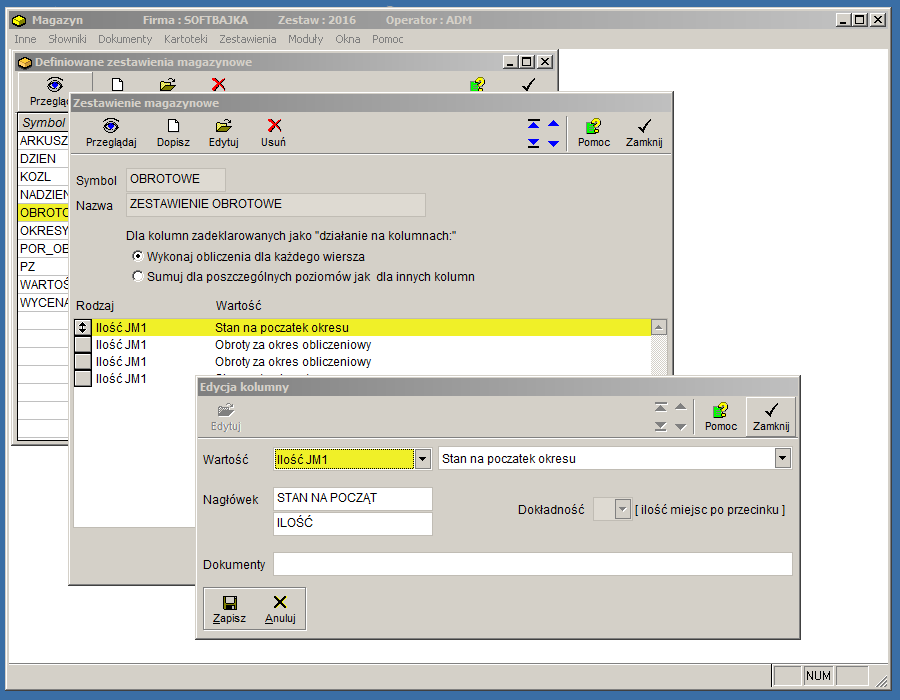This screenshot has height=700, width=900.
Task: Click the 'STAN NA POCZĄT' Nagłówek field
Action: click(x=353, y=499)
